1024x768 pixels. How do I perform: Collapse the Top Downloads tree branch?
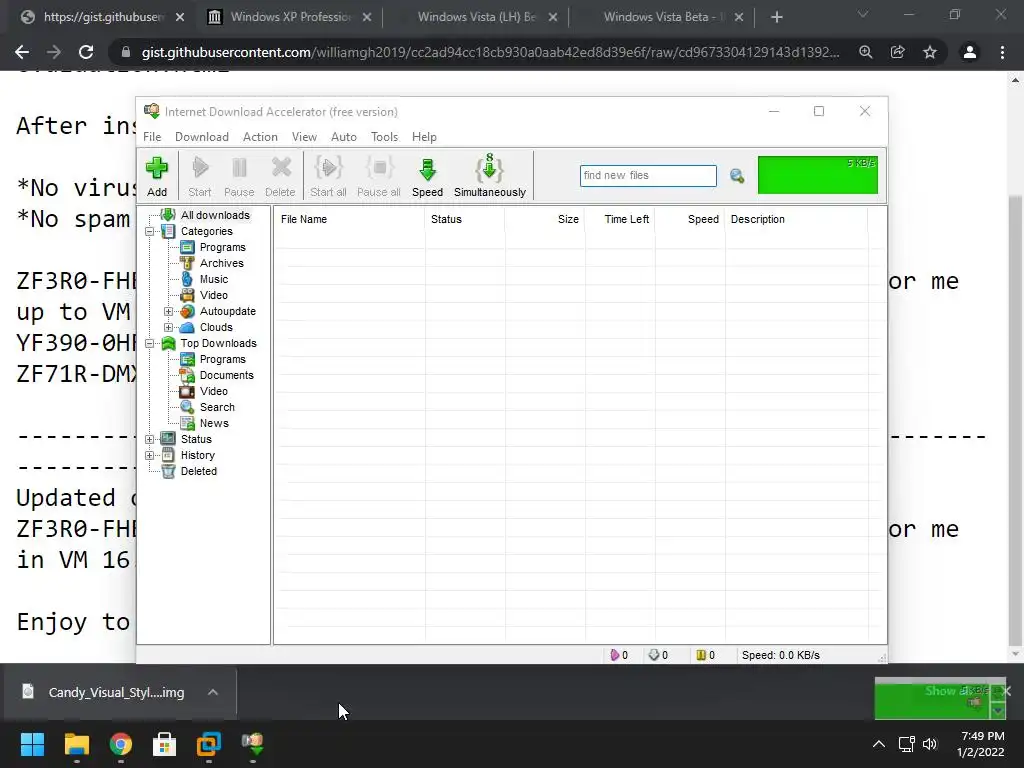coord(150,343)
